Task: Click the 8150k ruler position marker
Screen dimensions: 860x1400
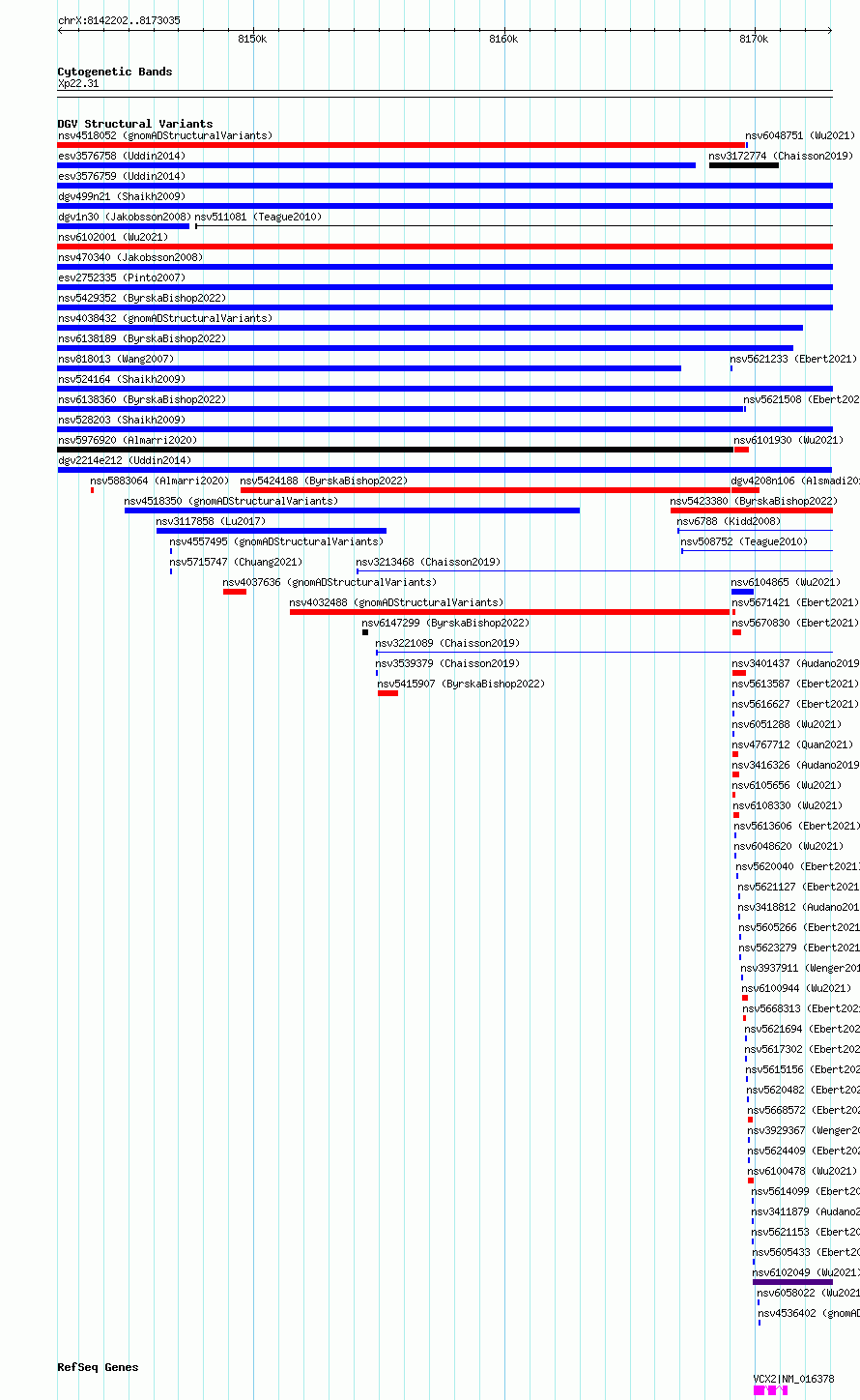Action: coord(252,39)
